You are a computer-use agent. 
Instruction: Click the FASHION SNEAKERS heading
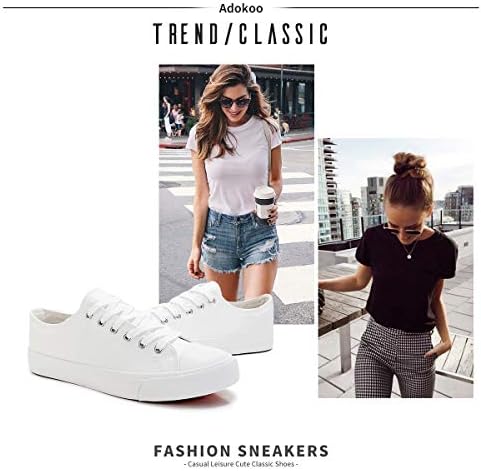(x=241, y=451)
